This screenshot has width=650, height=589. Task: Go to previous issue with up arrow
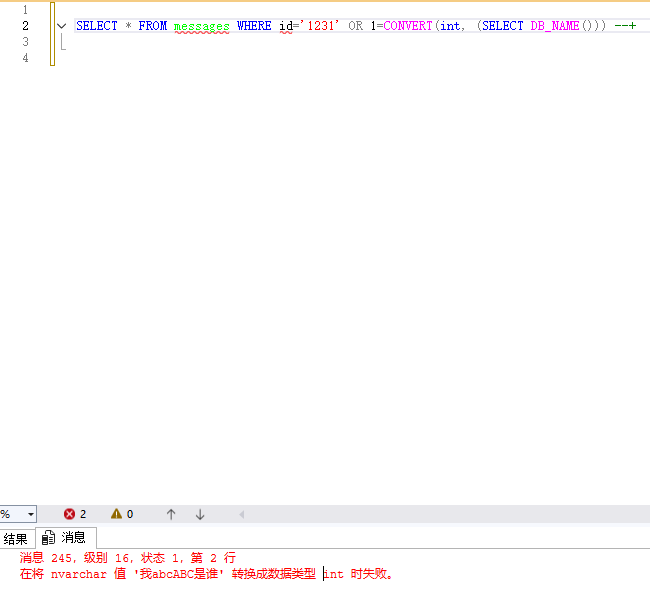pyautogui.click(x=171, y=514)
